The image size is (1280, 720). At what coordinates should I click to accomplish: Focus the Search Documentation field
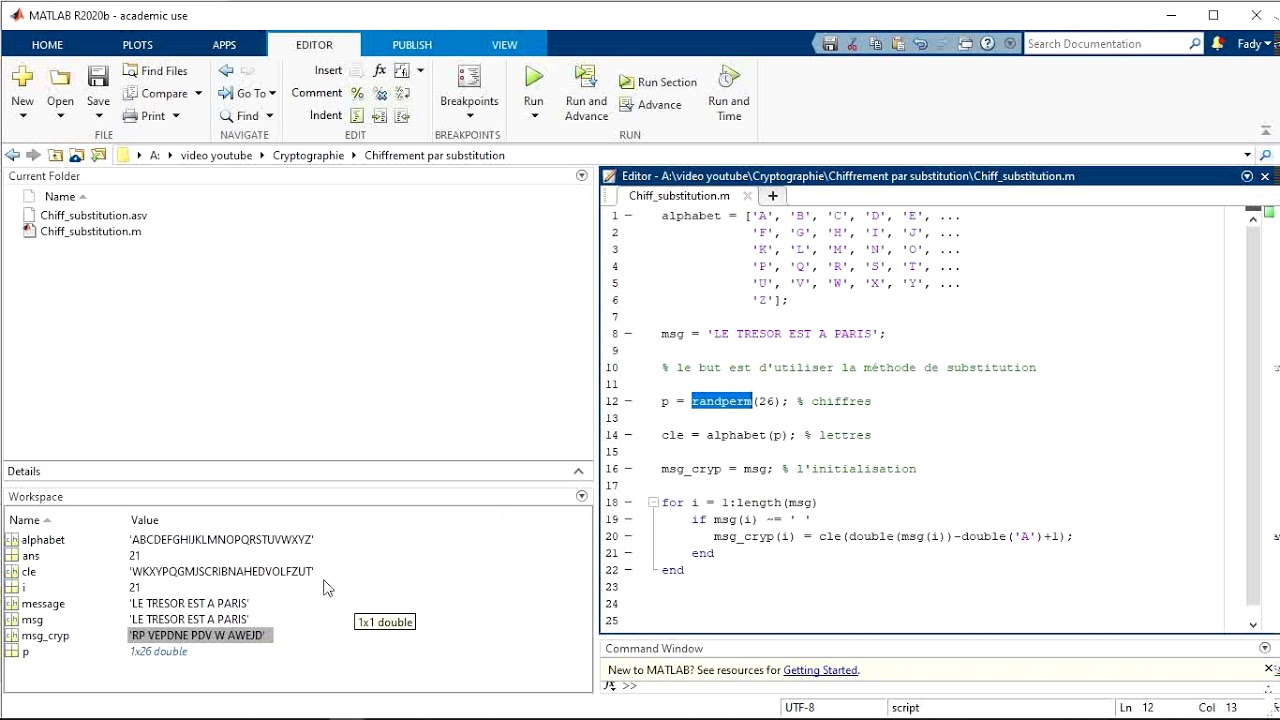(x=1106, y=44)
